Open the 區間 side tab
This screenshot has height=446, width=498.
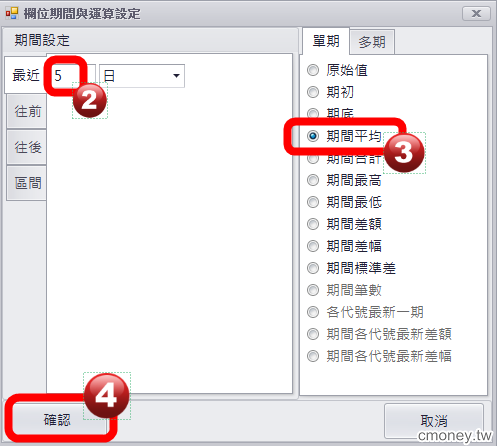(27, 183)
